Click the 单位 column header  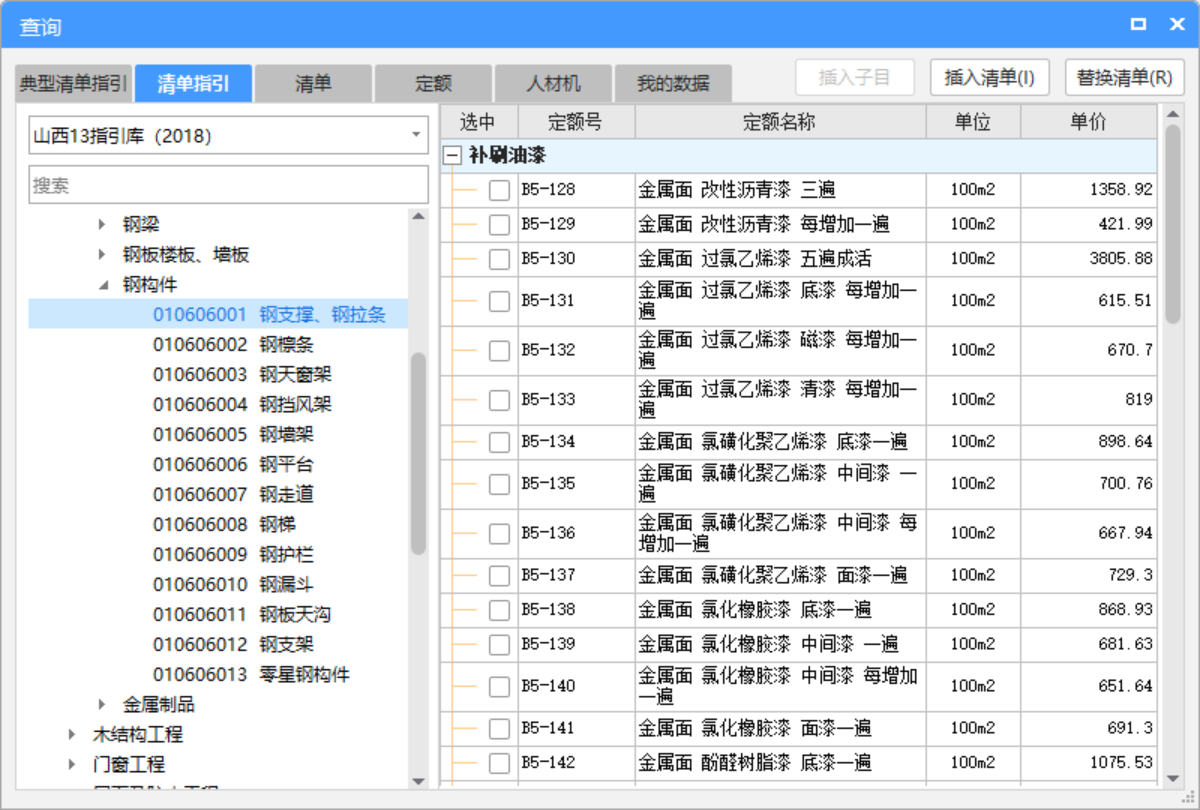973,123
